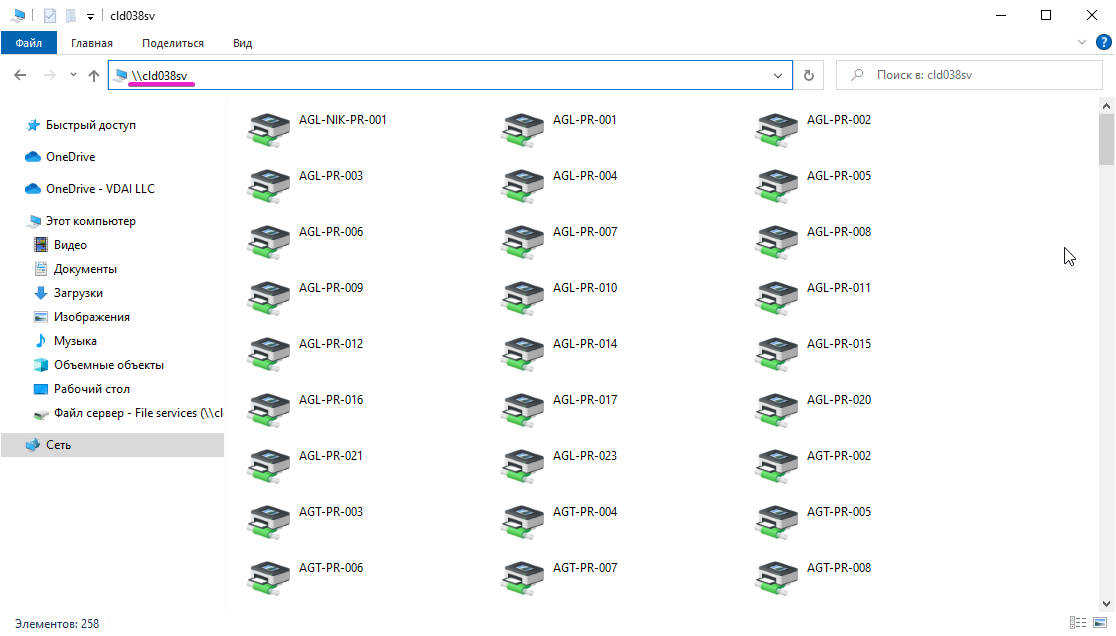
Task: Go up one folder level
Action: (94, 75)
